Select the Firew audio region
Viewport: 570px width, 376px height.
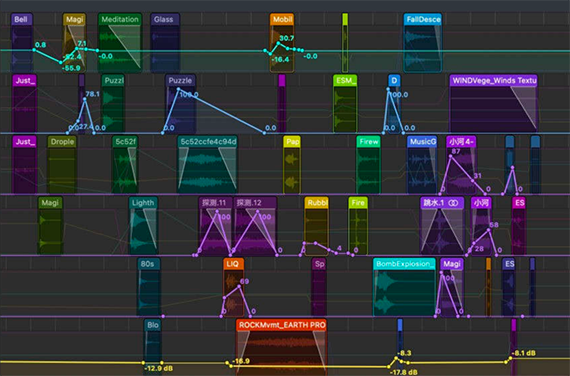click(368, 164)
